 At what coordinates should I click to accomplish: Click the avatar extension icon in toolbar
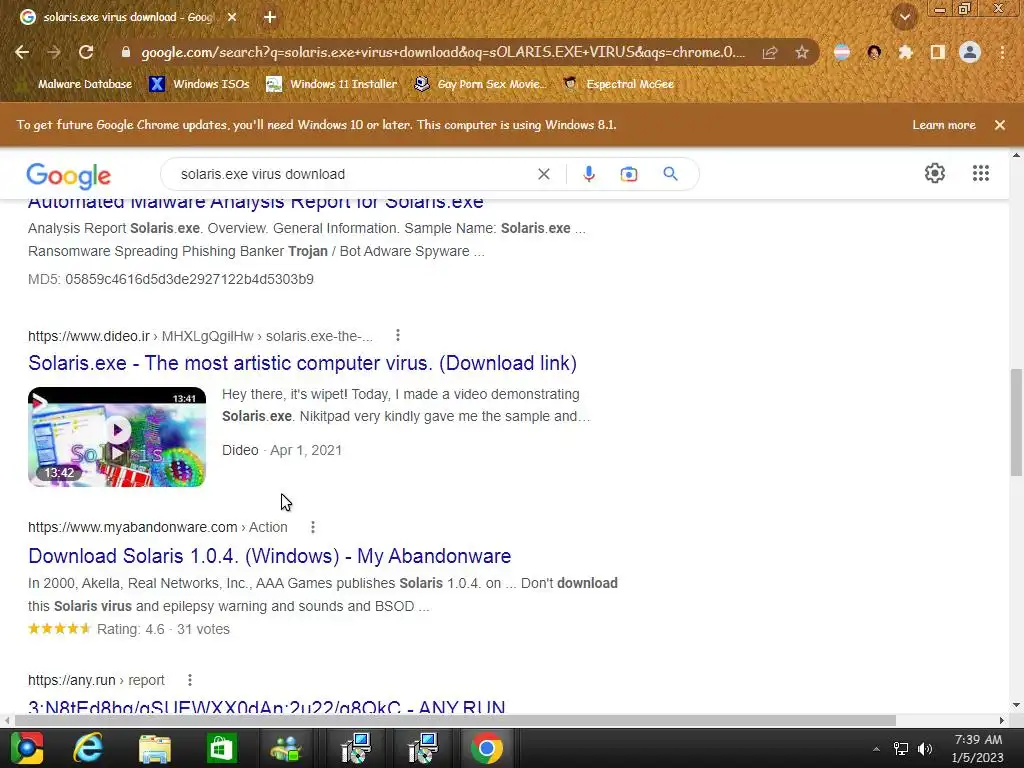[874, 52]
